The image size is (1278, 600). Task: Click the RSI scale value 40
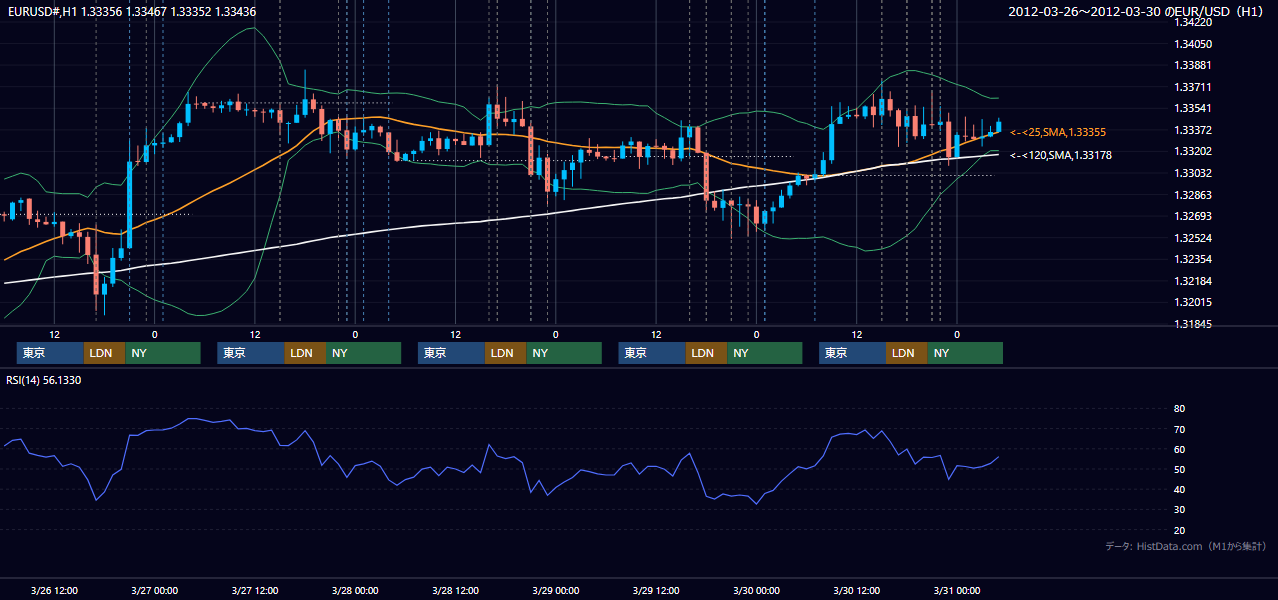(1179, 489)
